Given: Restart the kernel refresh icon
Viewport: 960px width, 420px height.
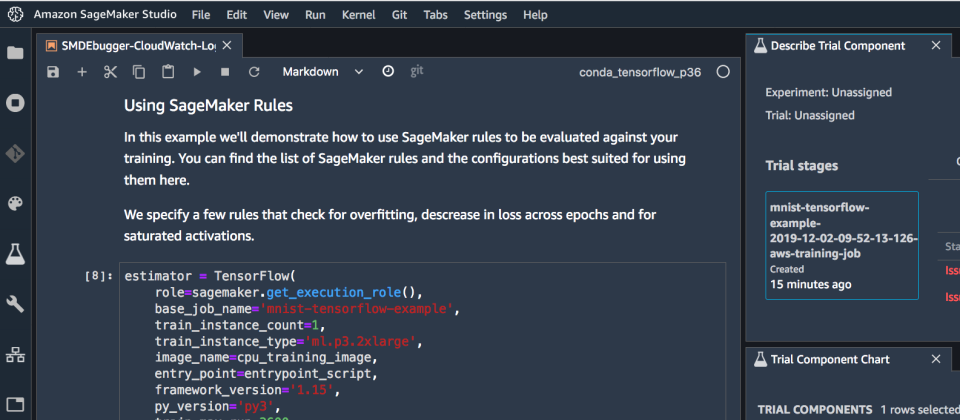Looking at the screenshot, I should pos(254,72).
